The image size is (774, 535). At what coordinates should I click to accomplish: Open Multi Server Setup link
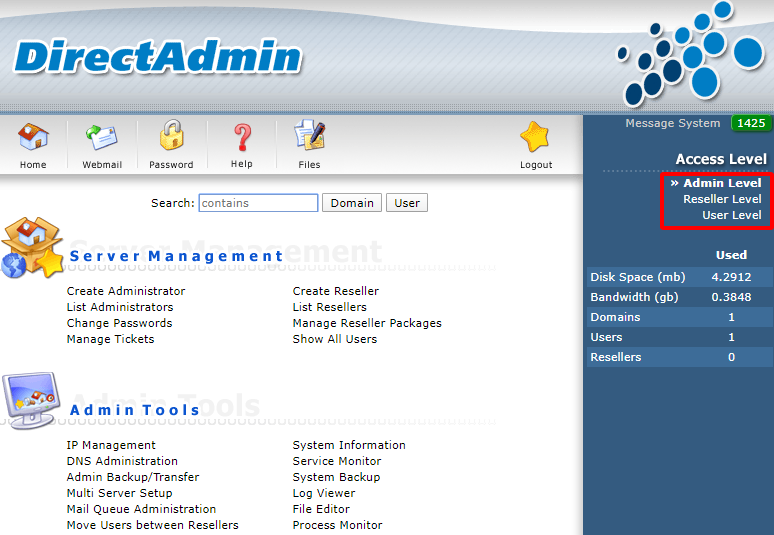119,493
